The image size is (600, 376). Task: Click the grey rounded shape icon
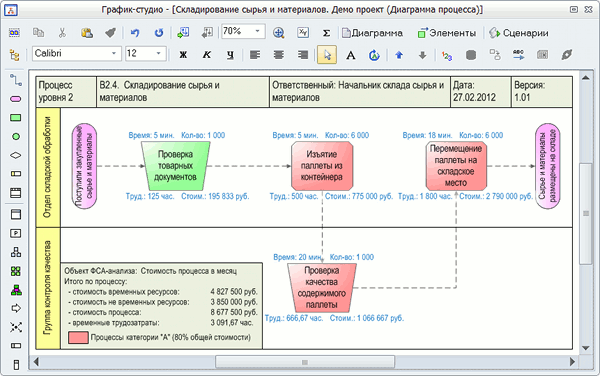(471, 55)
